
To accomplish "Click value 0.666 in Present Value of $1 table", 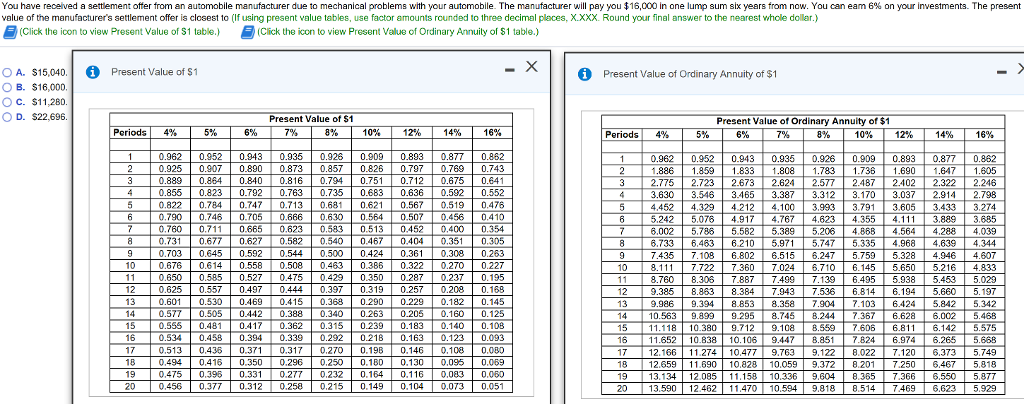I will [x=292, y=217].
